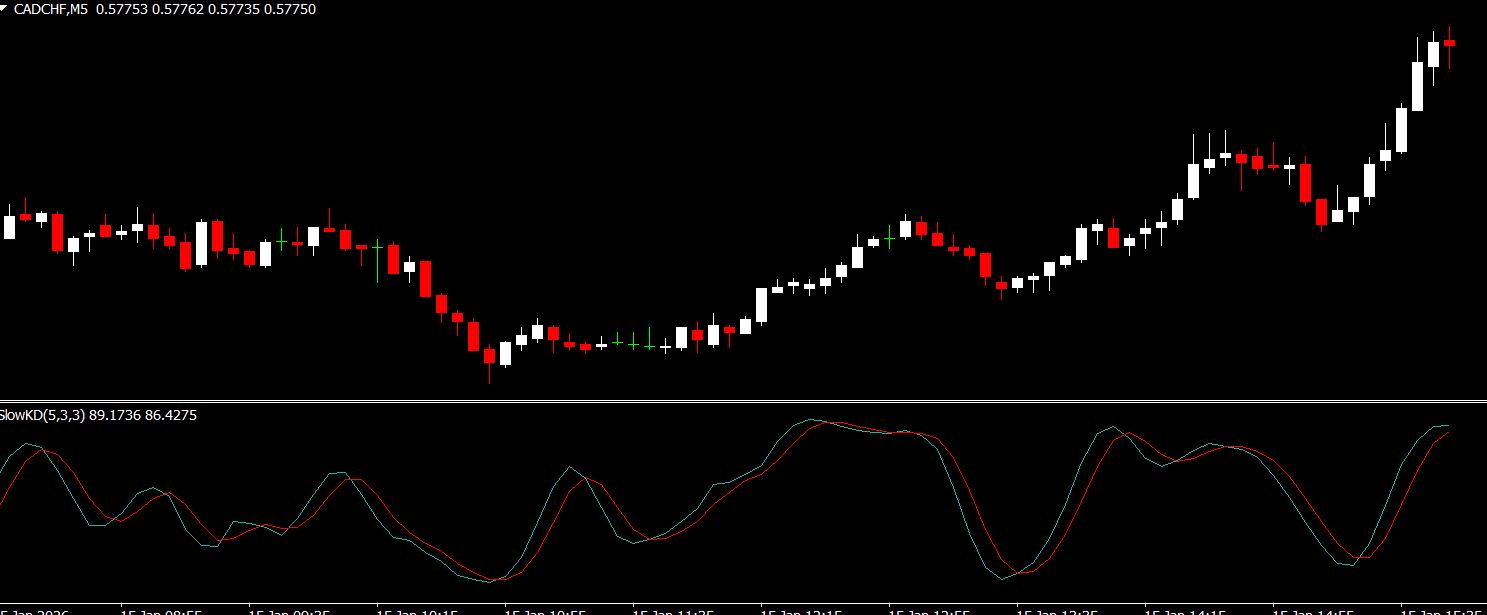Click the right end of cyan SlowKD line
This screenshot has height=615, width=1487.
1447,426
